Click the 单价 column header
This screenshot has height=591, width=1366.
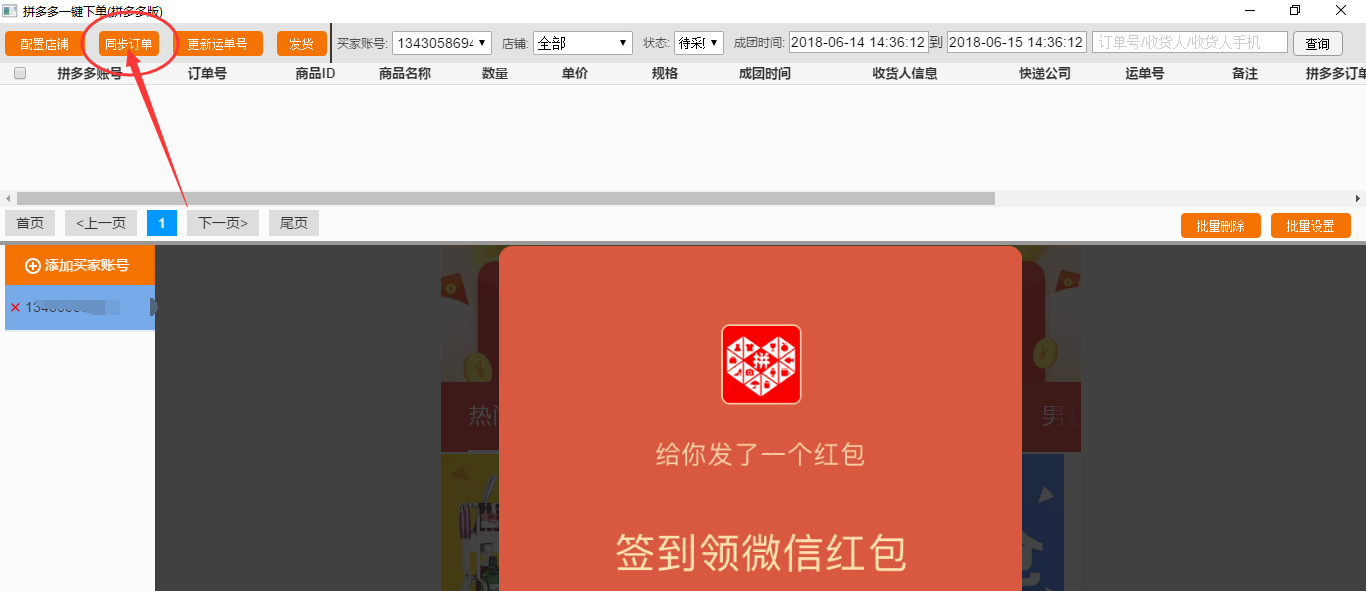(x=575, y=73)
